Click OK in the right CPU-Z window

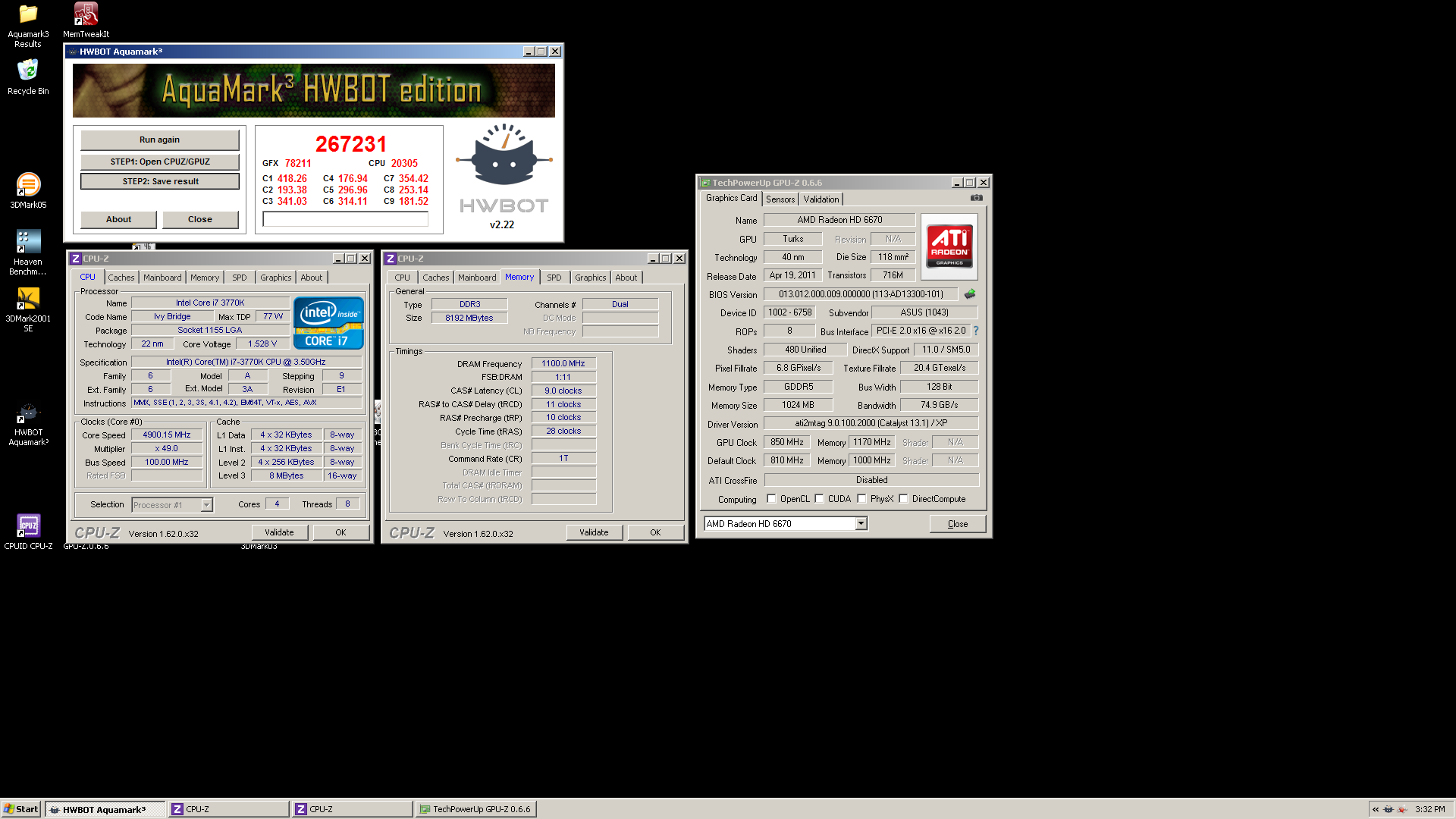[x=655, y=532]
